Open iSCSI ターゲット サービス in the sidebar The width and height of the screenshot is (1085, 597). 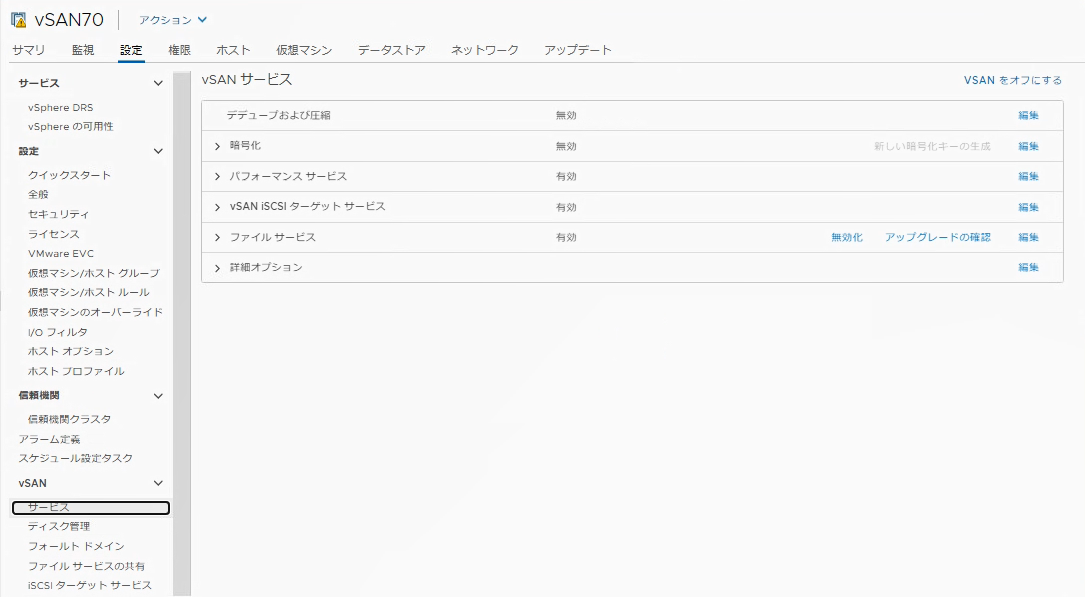pos(89,585)
